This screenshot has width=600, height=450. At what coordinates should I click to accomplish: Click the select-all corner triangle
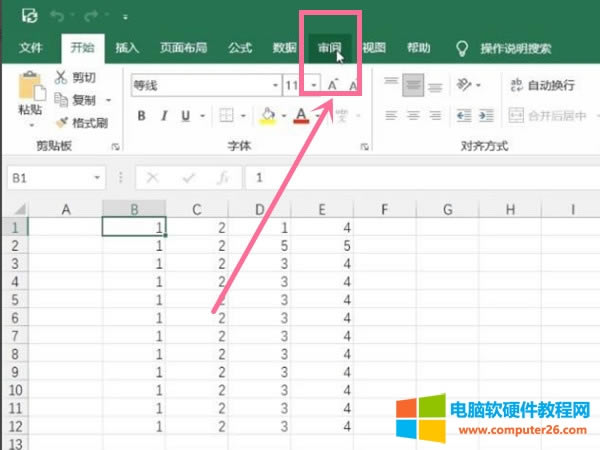[x=19, y=209]
